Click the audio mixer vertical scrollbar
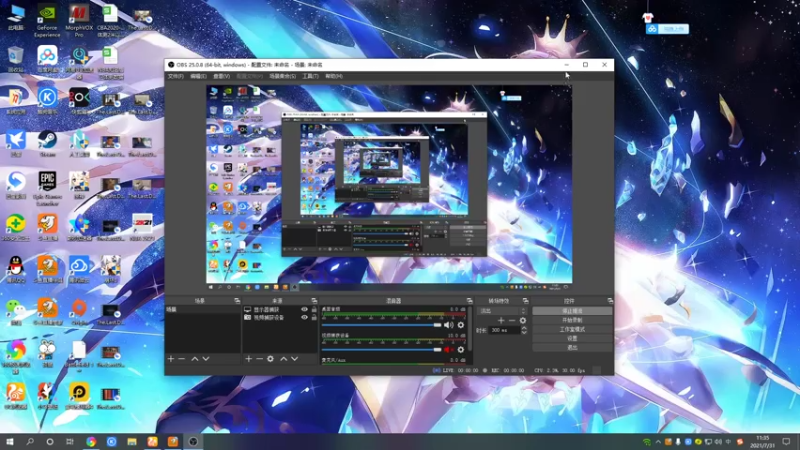Image resolution: width=800 pixels, height=450 pixels. point(469,329)
